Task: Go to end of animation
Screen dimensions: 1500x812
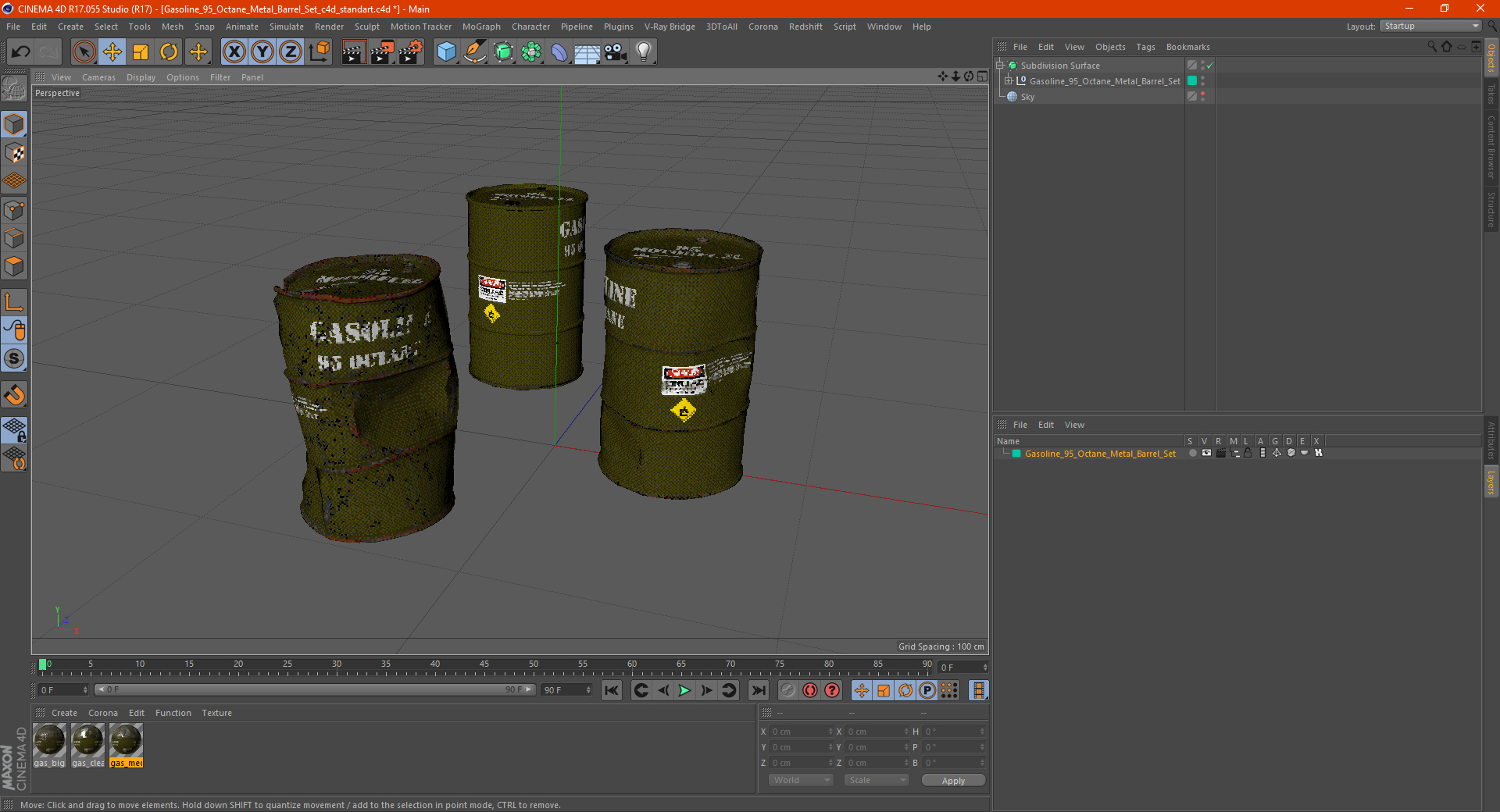Action: (758, 690)
